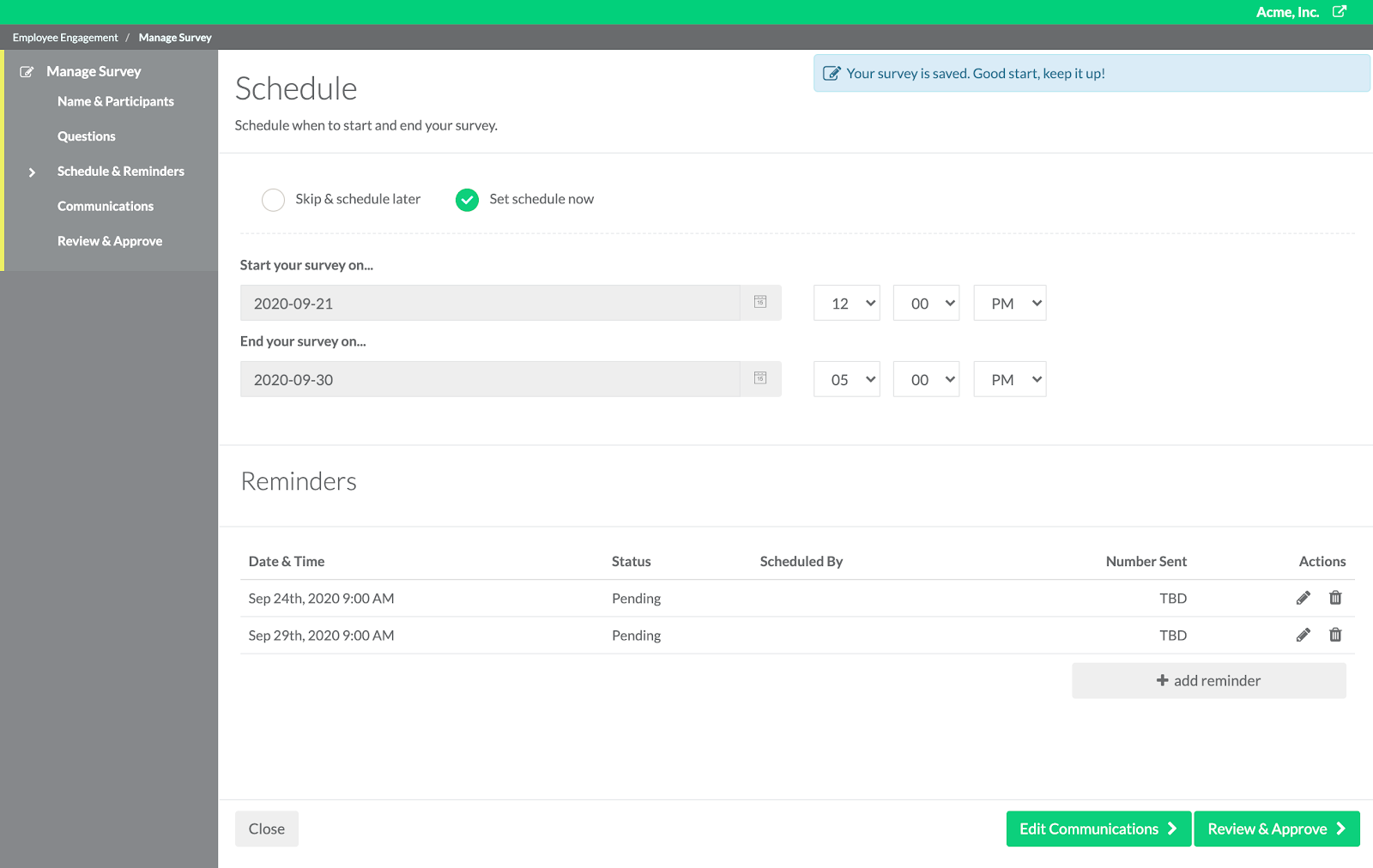Open Employee Engagement breadcrumb link
1373x868 pixels.
pyautogui.click(x=65, y=38)
